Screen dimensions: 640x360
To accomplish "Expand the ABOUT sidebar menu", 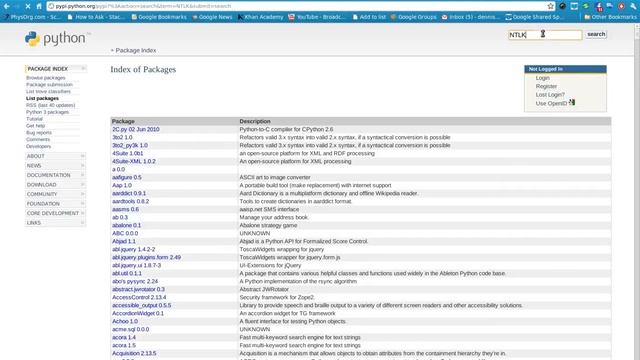I will coord(56,156).
